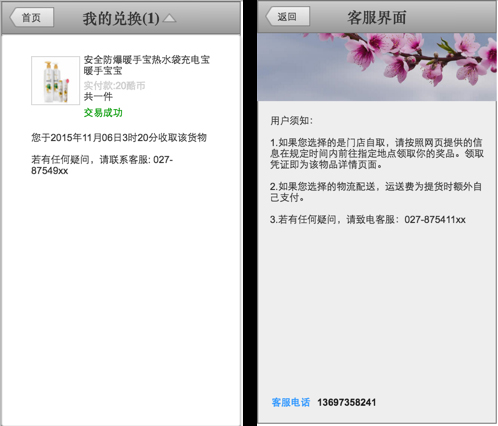498x426 pixels.
Task: Click the 共一件 quantity label
Action: pyautogui.click(x=98, y=97)
